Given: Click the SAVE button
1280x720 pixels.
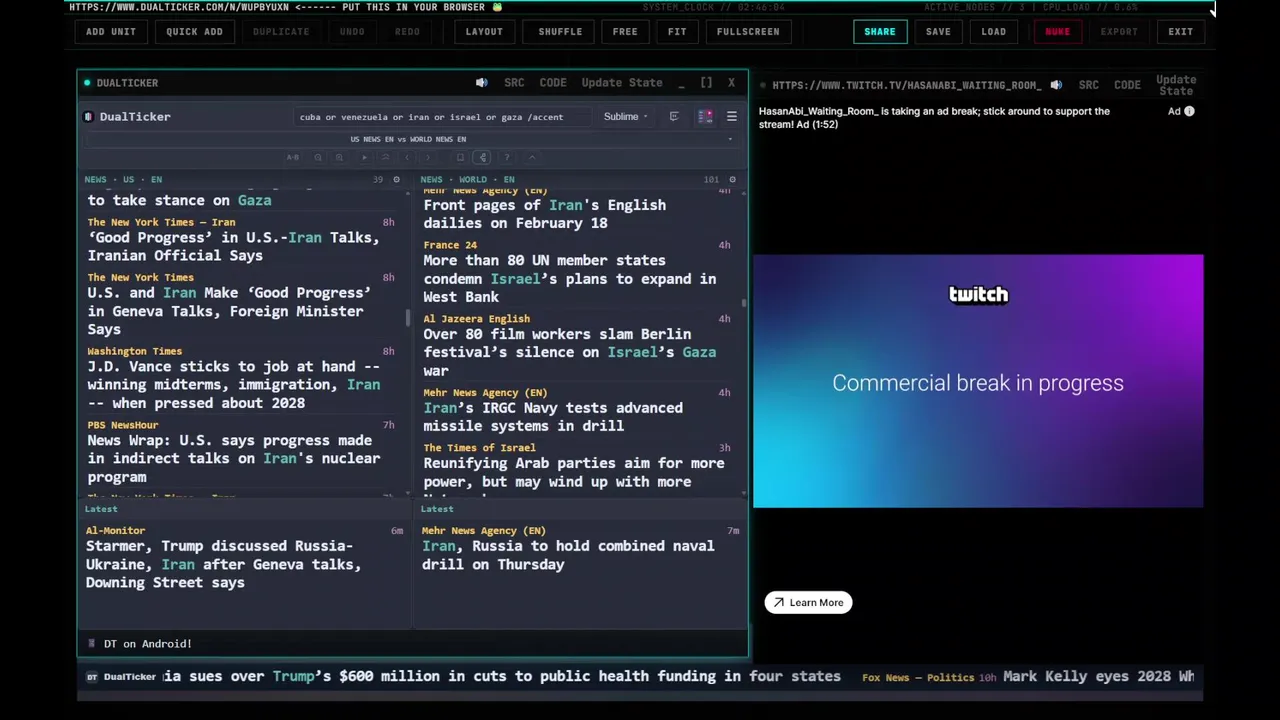Looking at the screenshot, I should (x=938, y=32).
